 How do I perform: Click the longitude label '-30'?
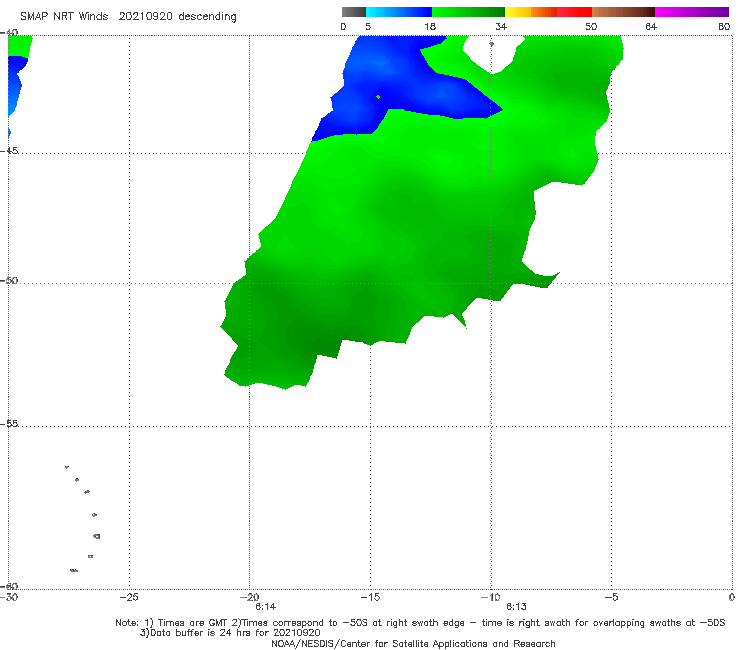tap(9, 597)
